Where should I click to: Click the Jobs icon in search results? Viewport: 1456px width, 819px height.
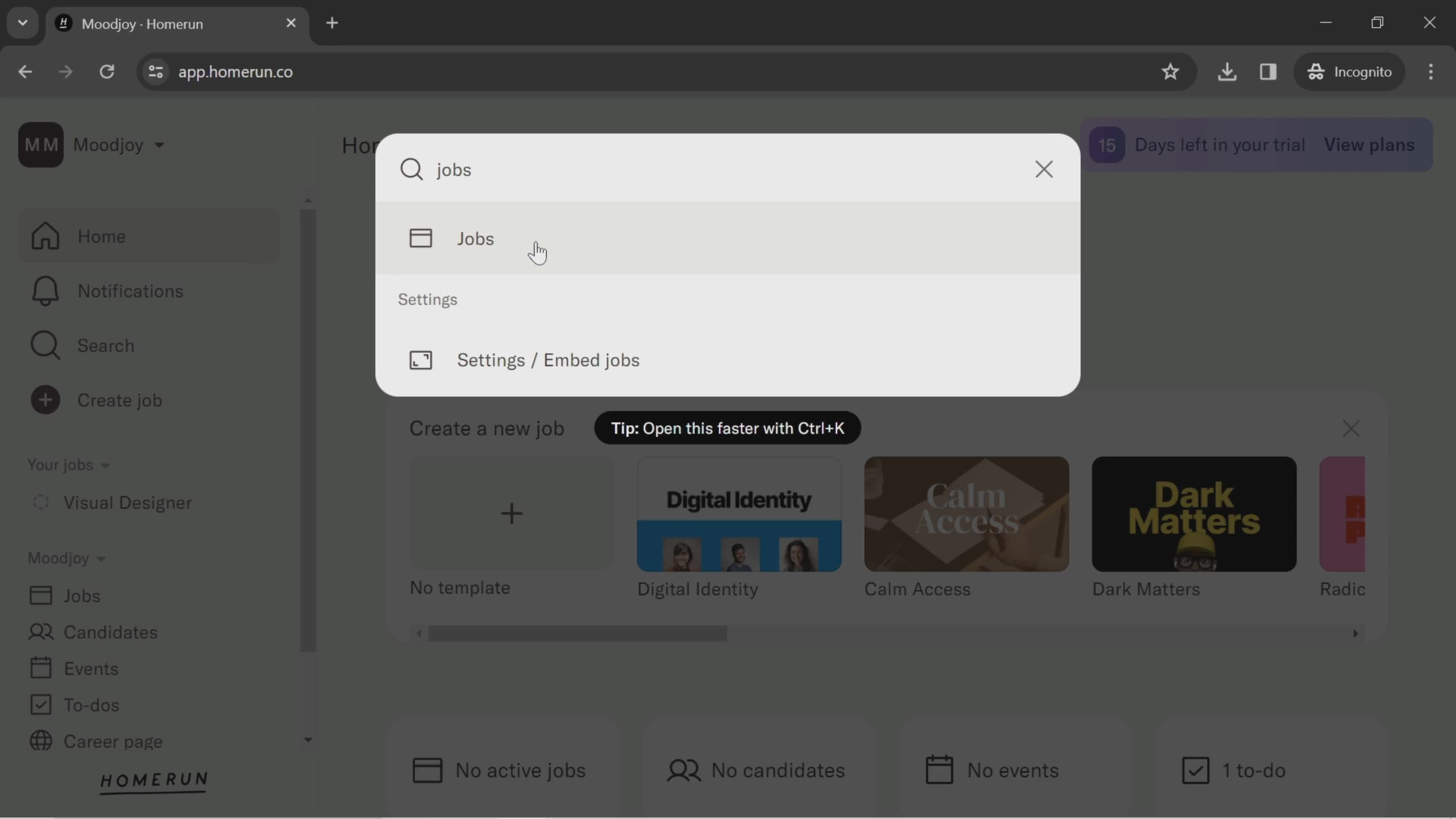coord(421,238)
